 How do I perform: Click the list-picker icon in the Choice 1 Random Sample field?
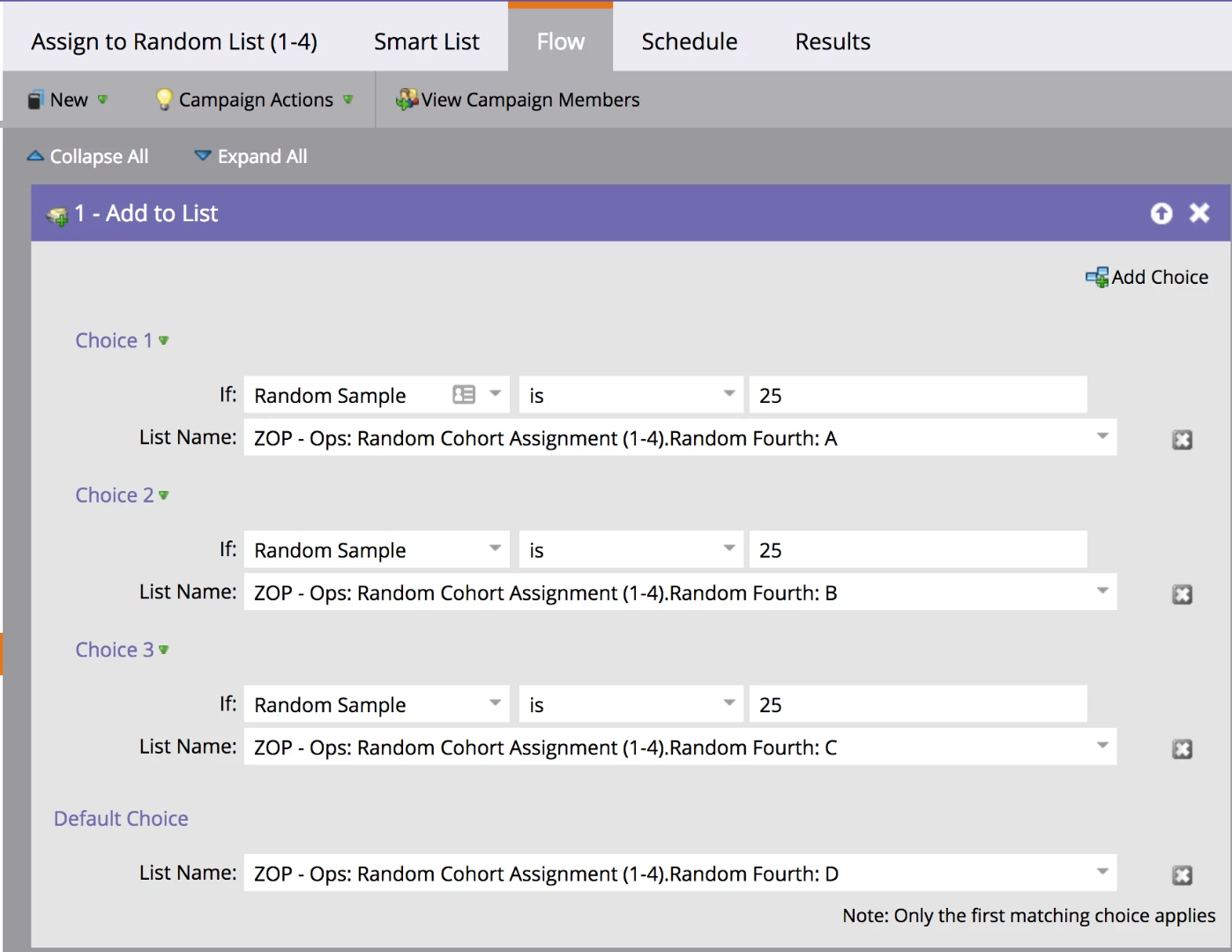click(x=464, y=395)
